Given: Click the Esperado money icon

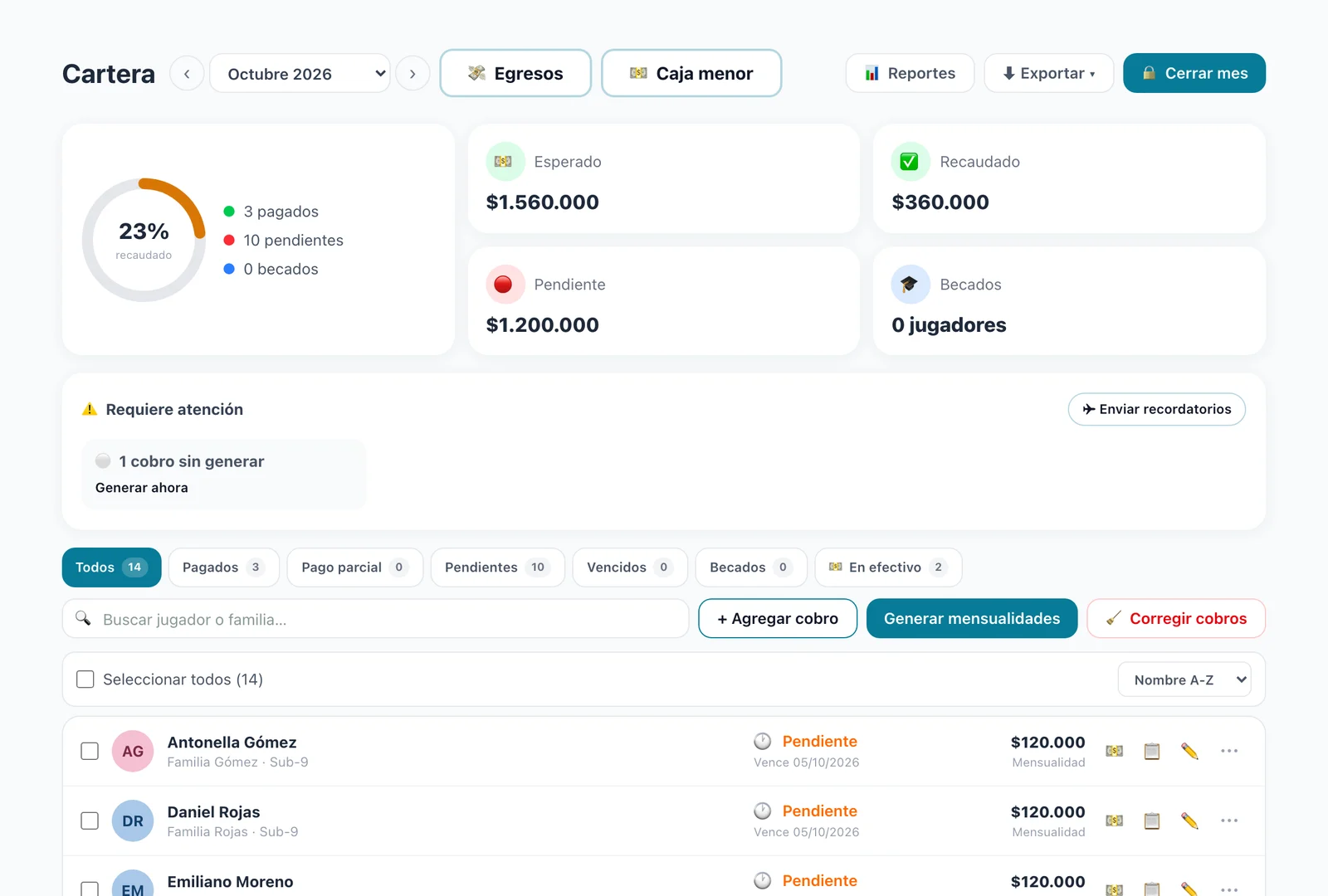Looking at the screenshot, I should [x=505, y=162].
